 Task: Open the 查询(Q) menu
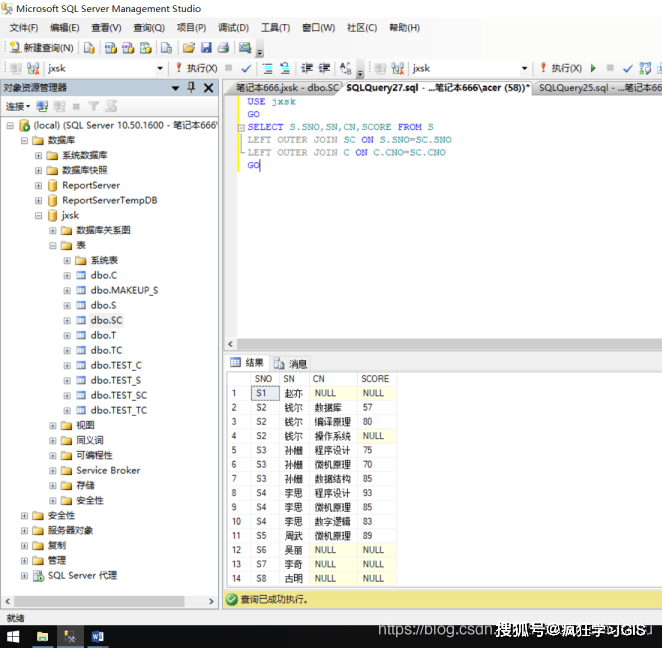coord(149,27)
